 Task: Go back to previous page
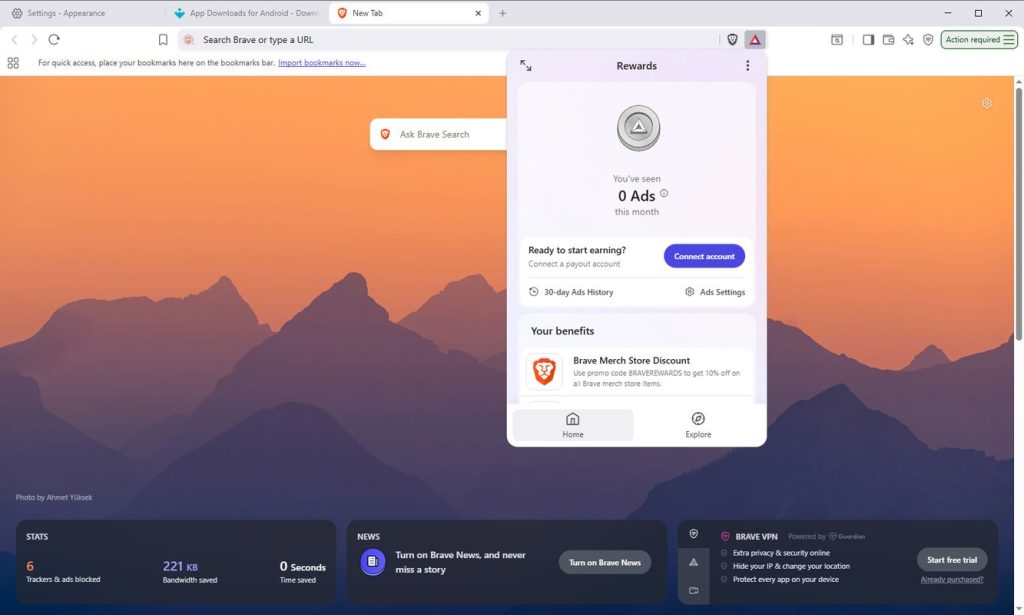[x=14, y=40]
